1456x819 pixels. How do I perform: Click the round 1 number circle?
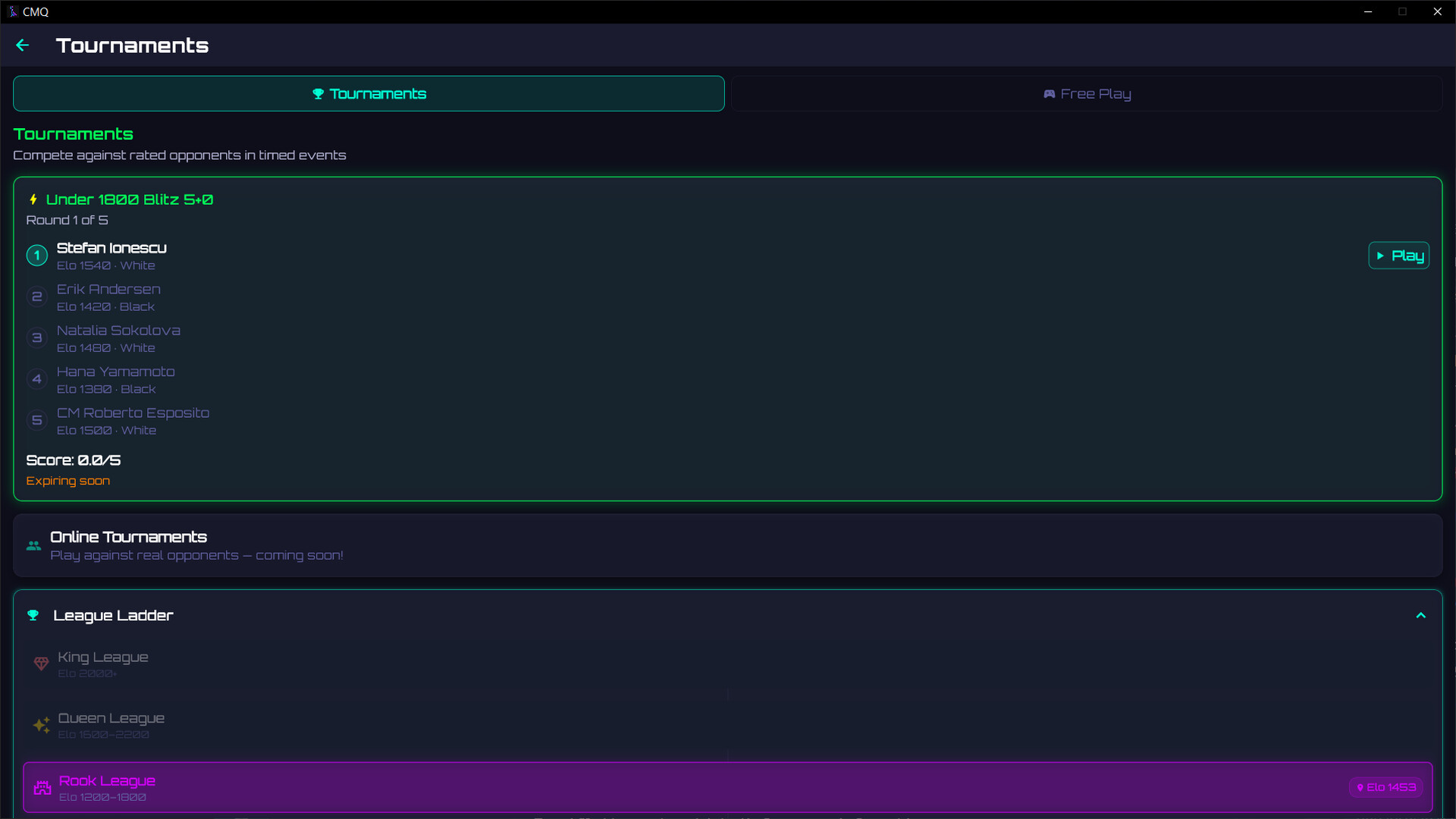[36, 256]
